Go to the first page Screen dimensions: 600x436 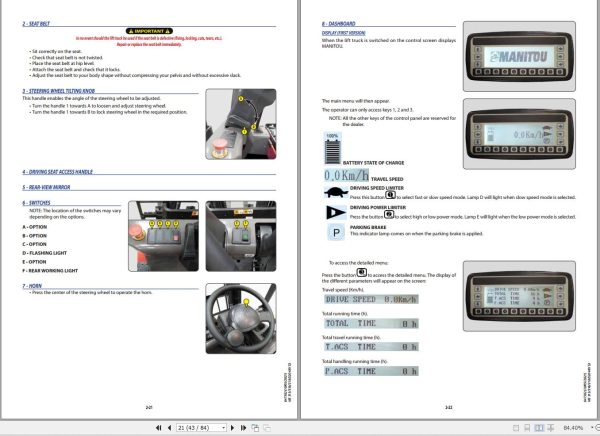[158, 428]
